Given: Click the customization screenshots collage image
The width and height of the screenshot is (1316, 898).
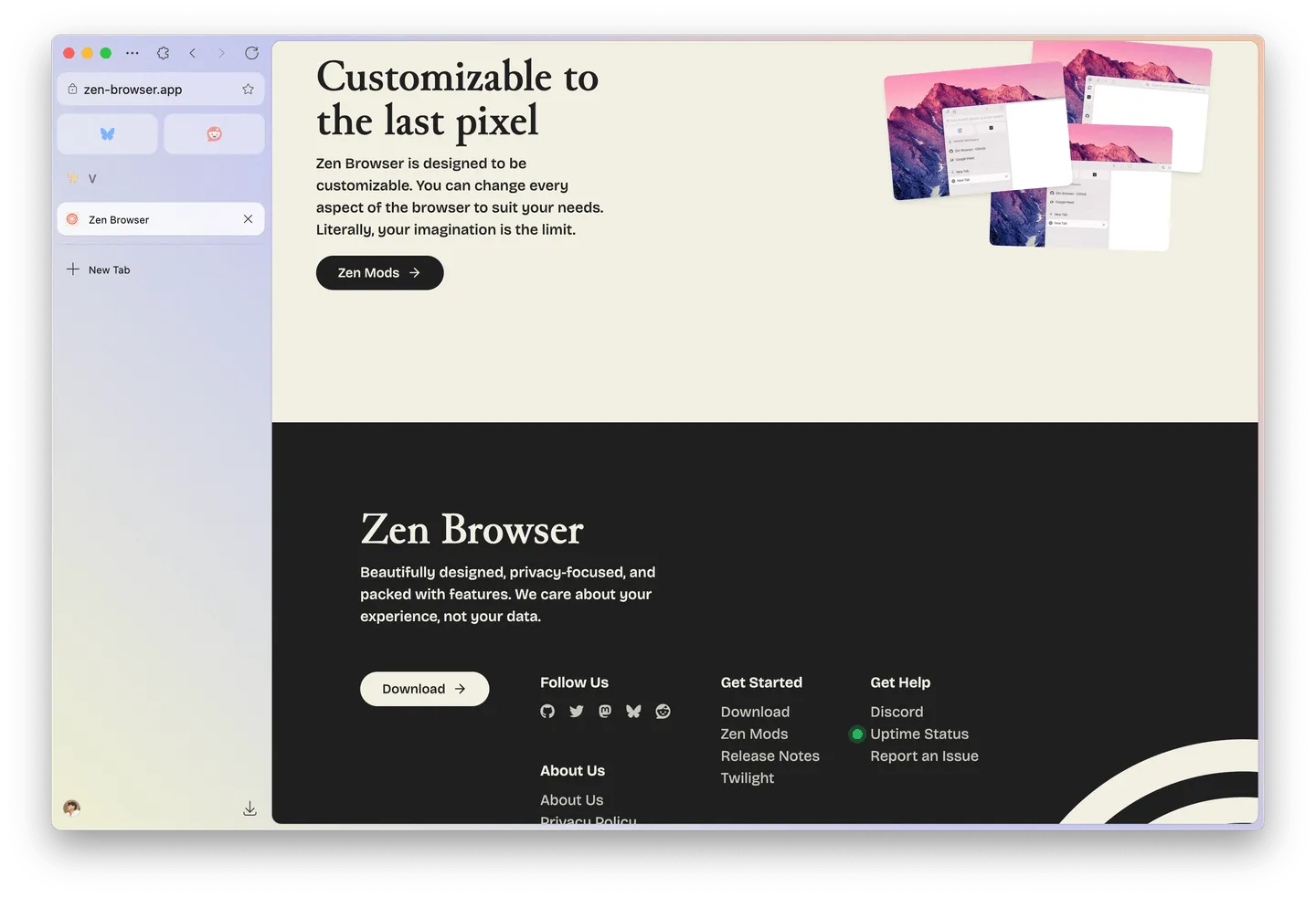Looking at the screenshot, I should coord(1047,146).
